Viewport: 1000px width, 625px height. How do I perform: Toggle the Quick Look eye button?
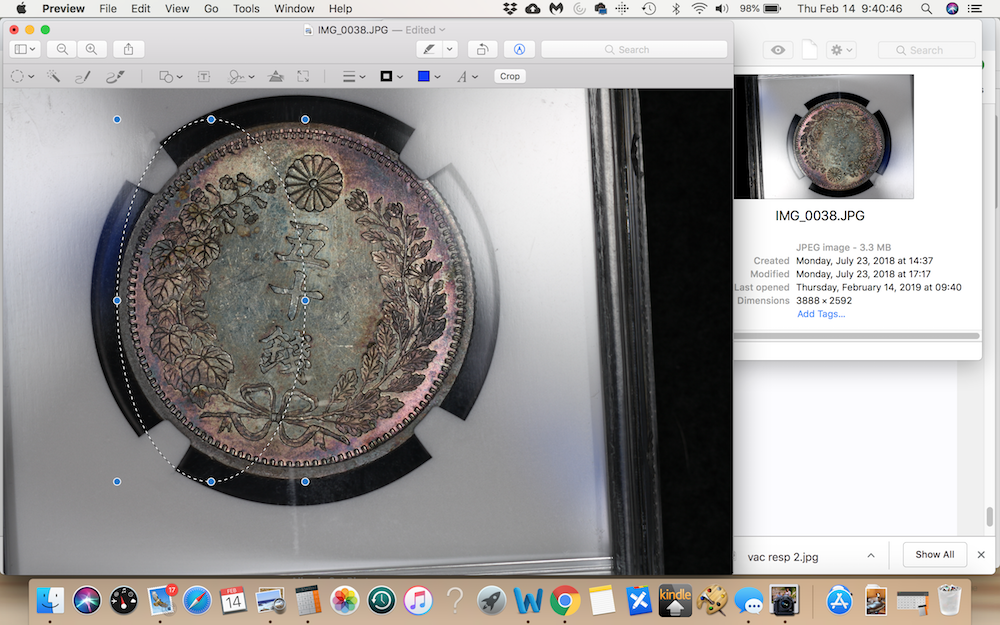(x=777, y=50)
